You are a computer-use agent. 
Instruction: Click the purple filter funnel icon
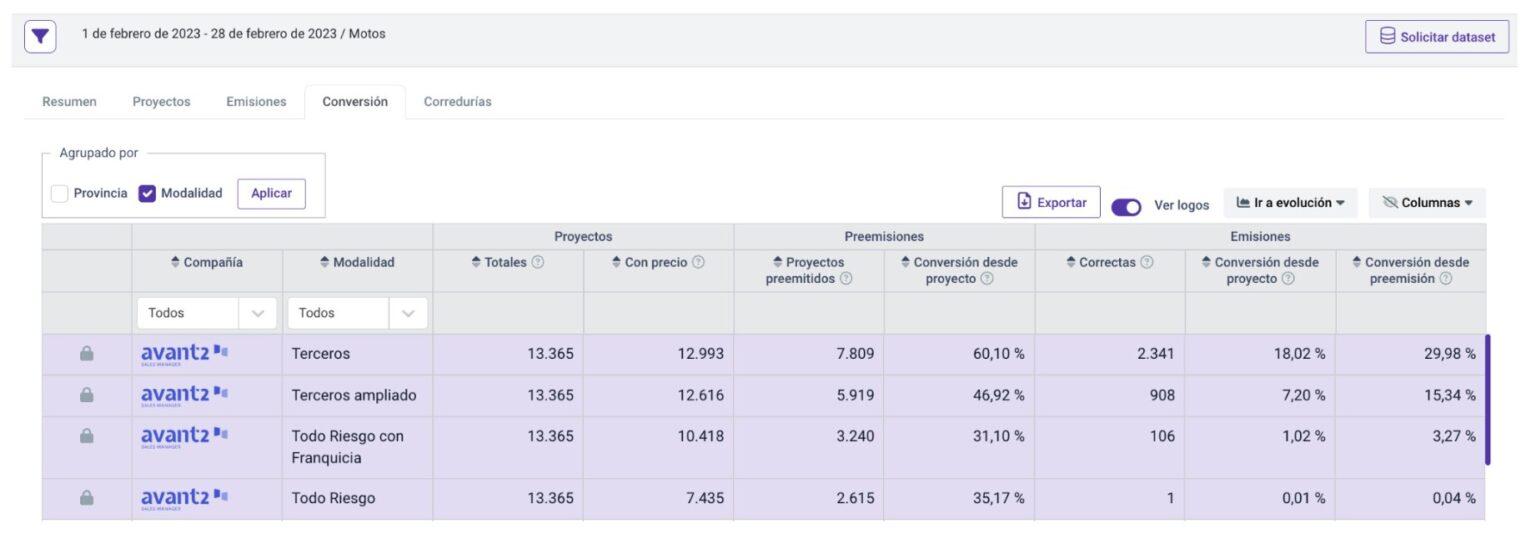(39, 37)
